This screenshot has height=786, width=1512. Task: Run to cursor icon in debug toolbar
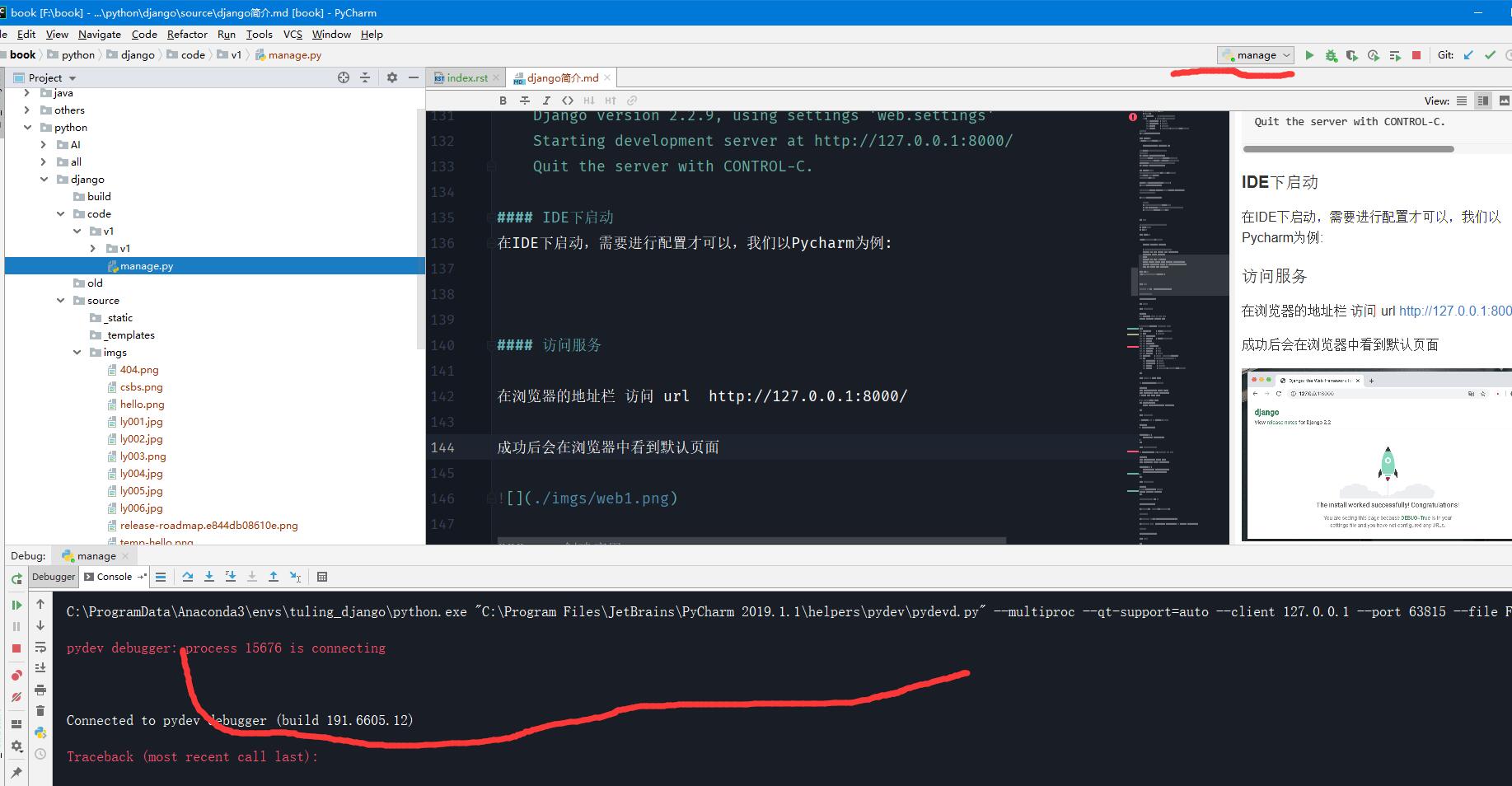point(295,577)
